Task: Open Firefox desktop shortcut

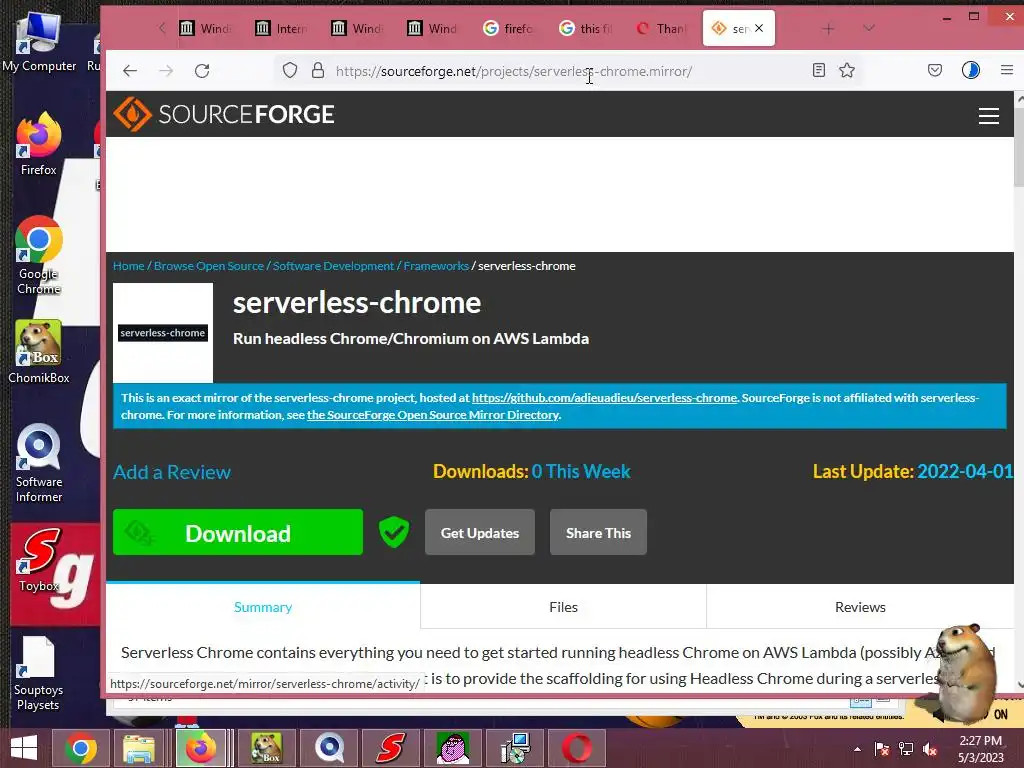Action: (39, 144)
